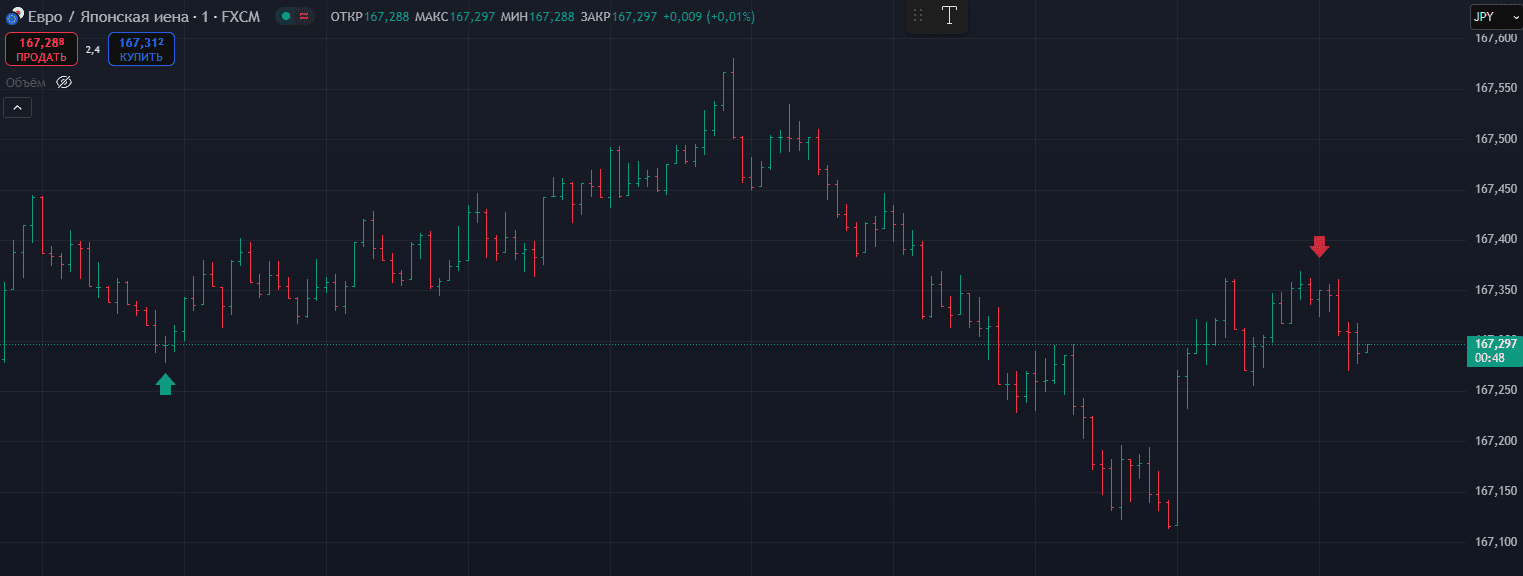
Task: Select the green up arrow marker
Action: point(165,384)
